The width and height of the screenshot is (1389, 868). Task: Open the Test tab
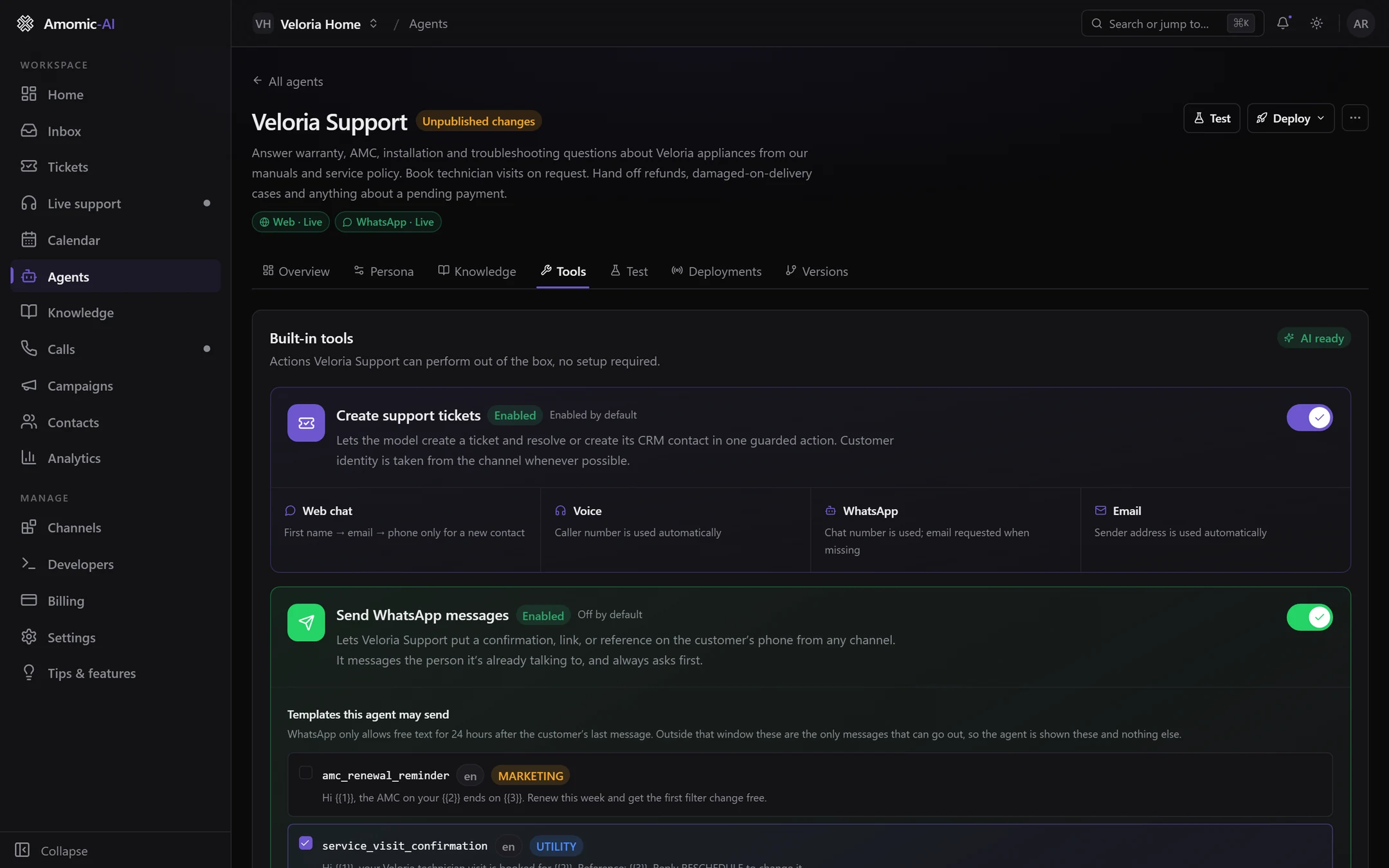pos(629,271)
